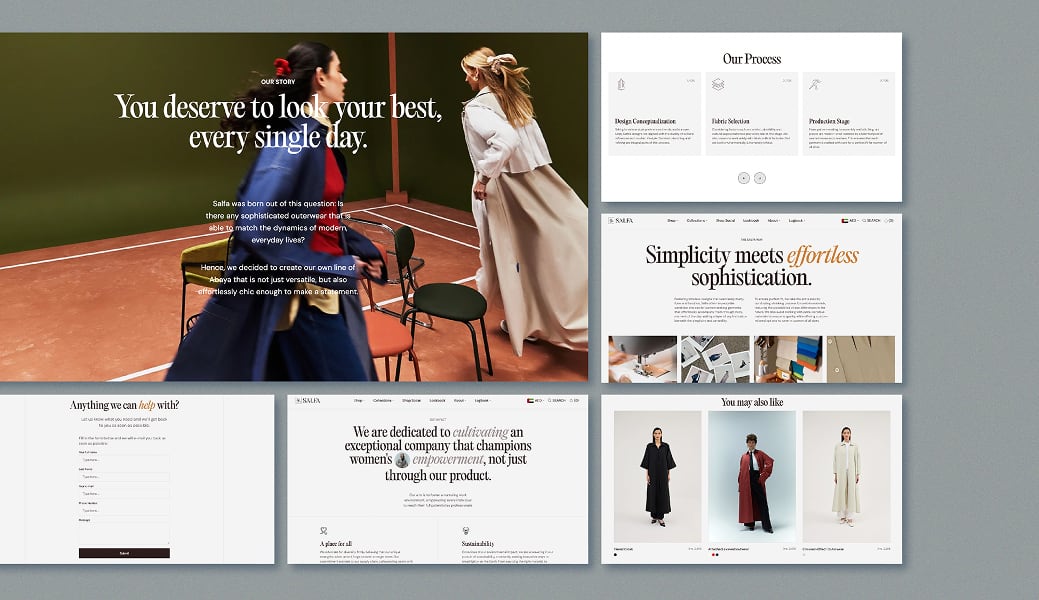1039x600 pixels.
Task: Click the Message text area
Action: tap(124, 534)
